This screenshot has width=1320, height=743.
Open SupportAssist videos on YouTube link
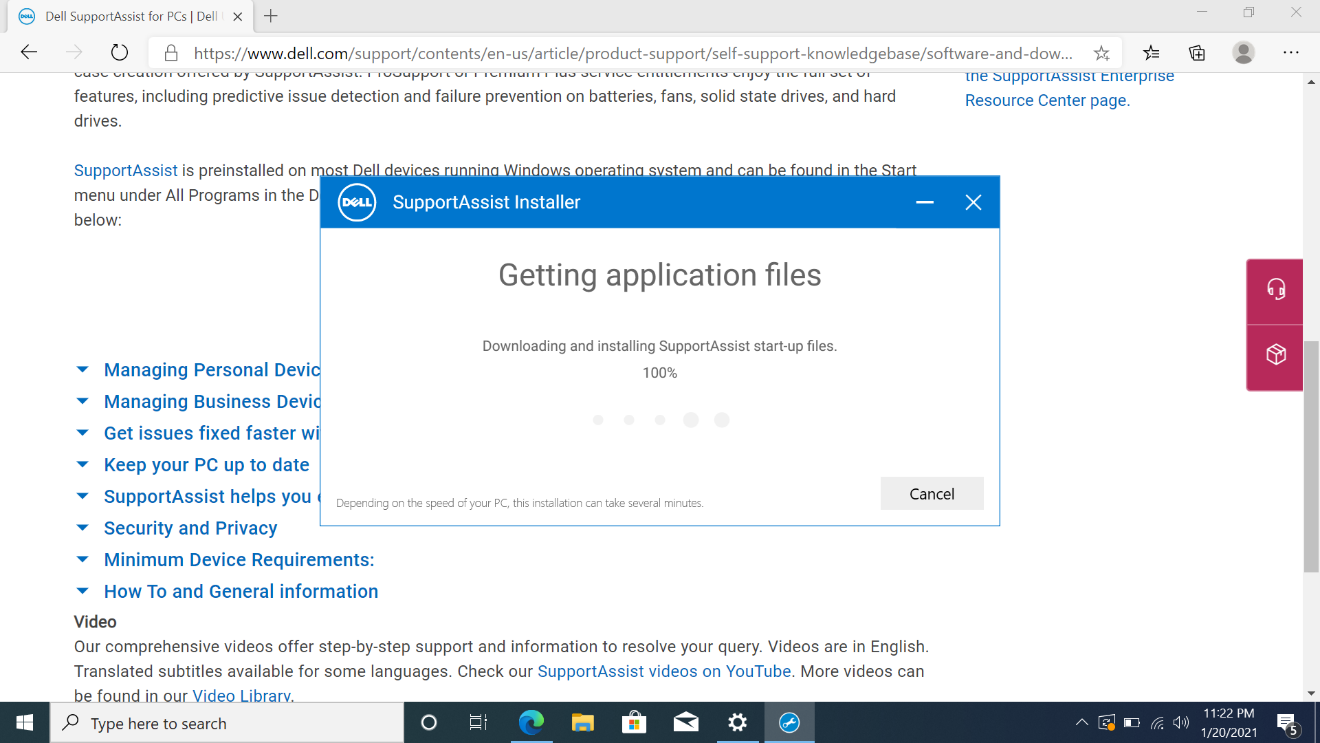pyautogui.click(x=664, y=671)
